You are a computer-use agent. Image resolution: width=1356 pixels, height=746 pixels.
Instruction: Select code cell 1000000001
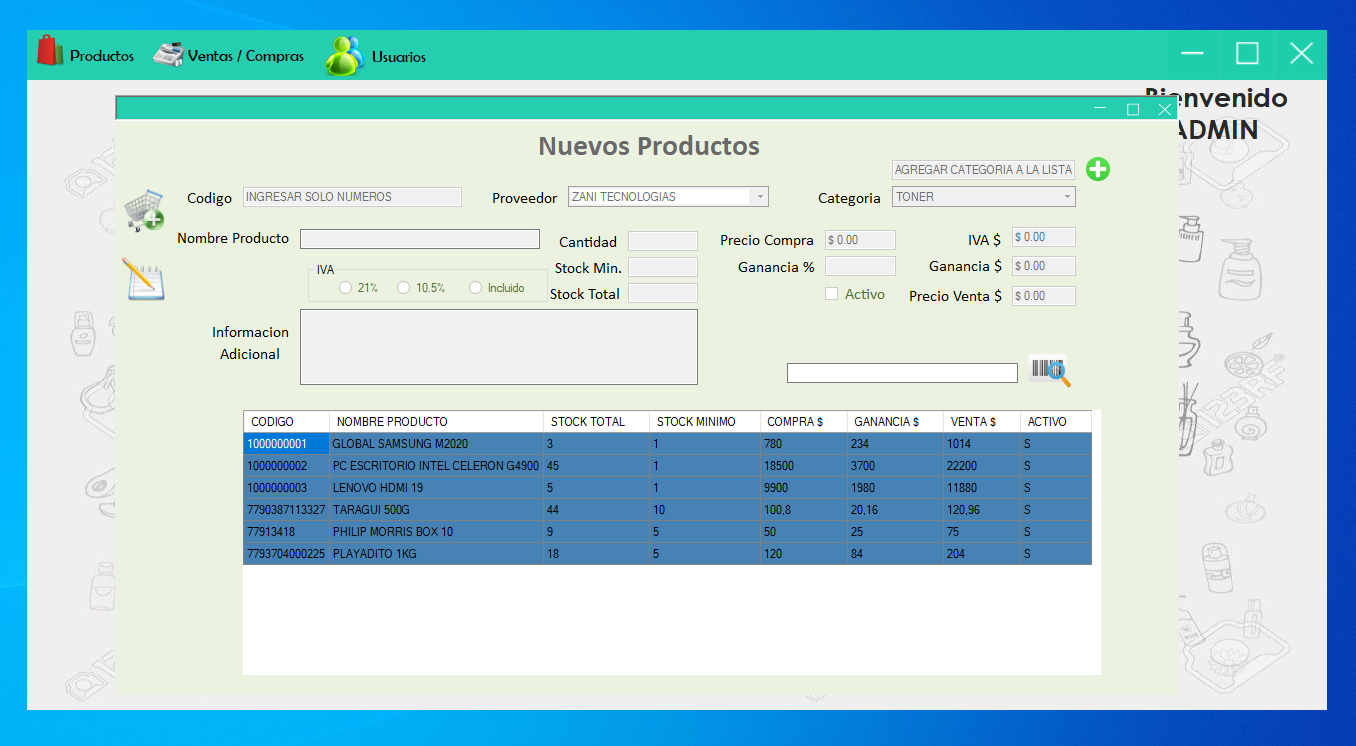286,444
